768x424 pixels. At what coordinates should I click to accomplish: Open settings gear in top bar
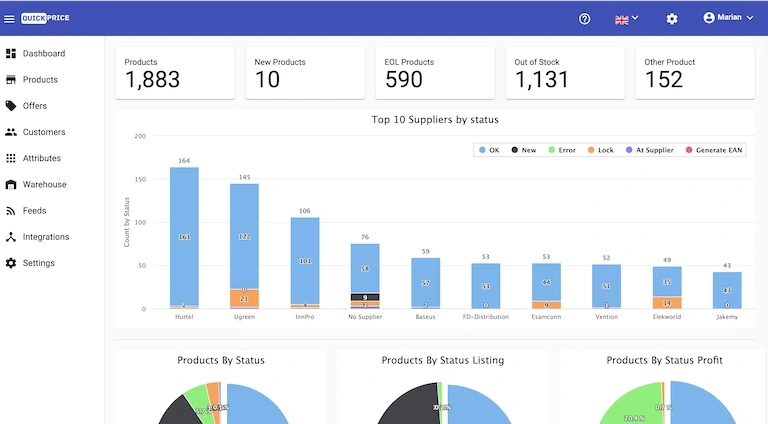[x=672, y=18]
